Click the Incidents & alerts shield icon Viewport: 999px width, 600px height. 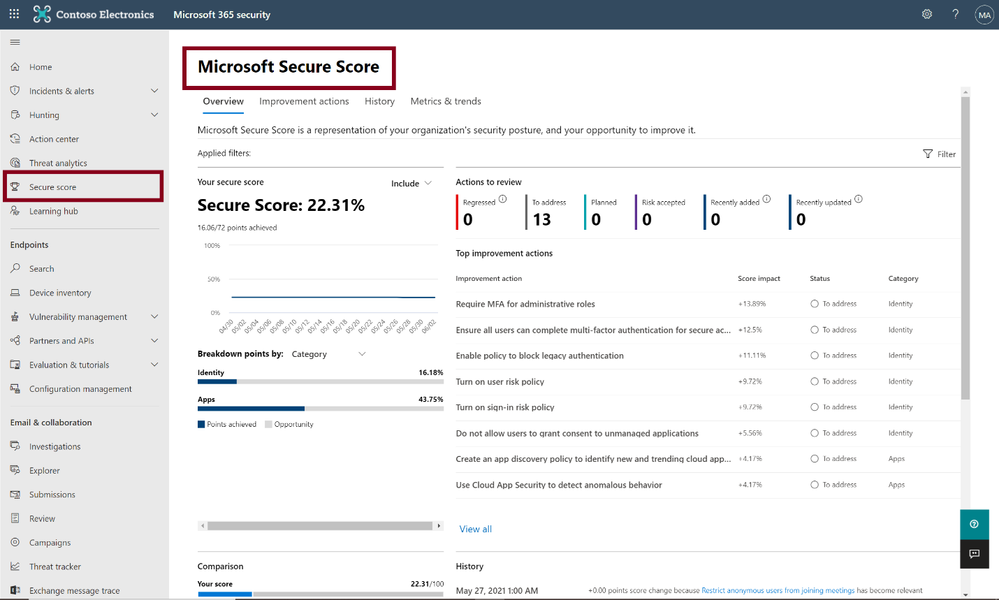pyautogui.click(x=15, y=90)
